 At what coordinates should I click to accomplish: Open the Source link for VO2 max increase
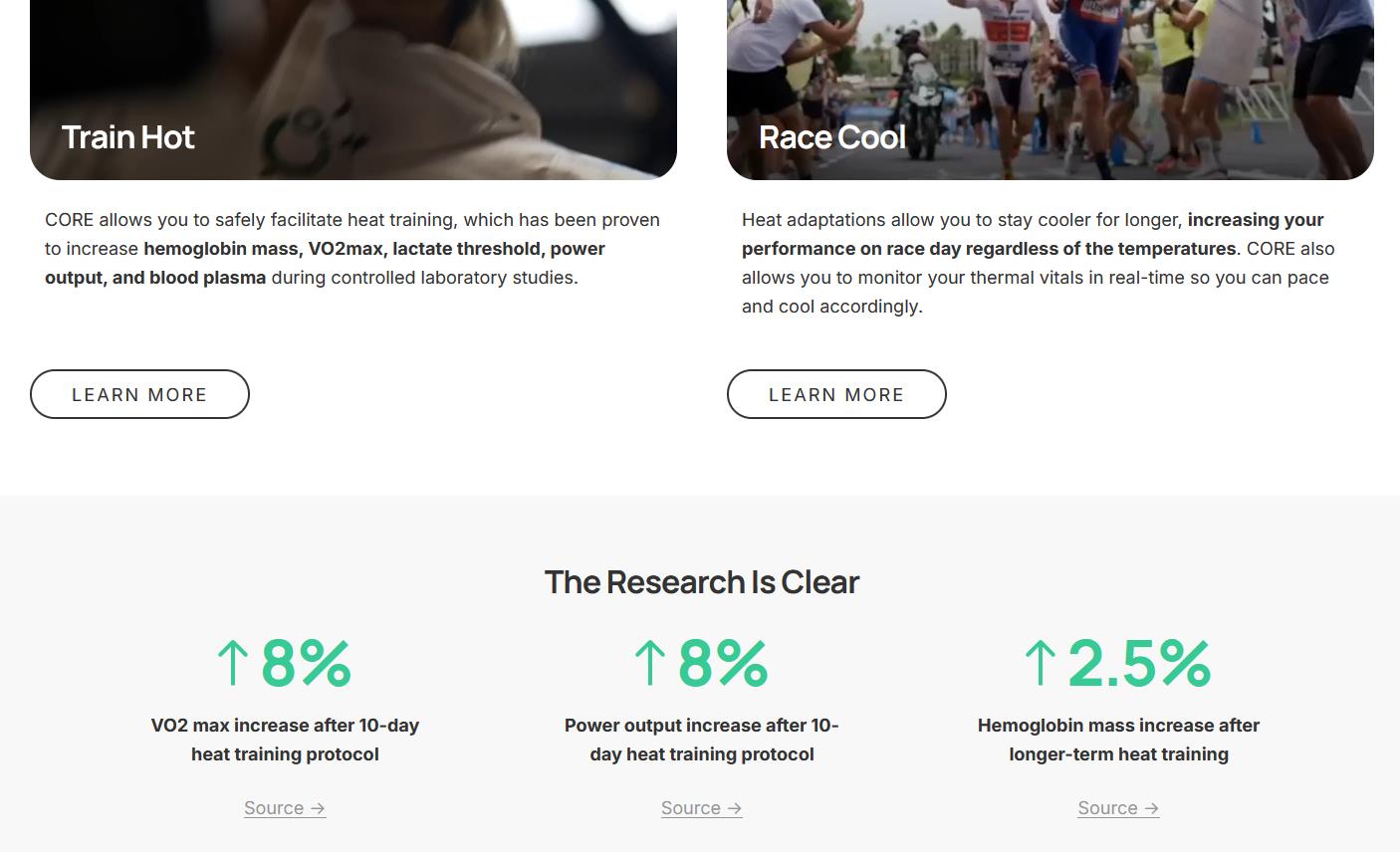click(274, 808)
